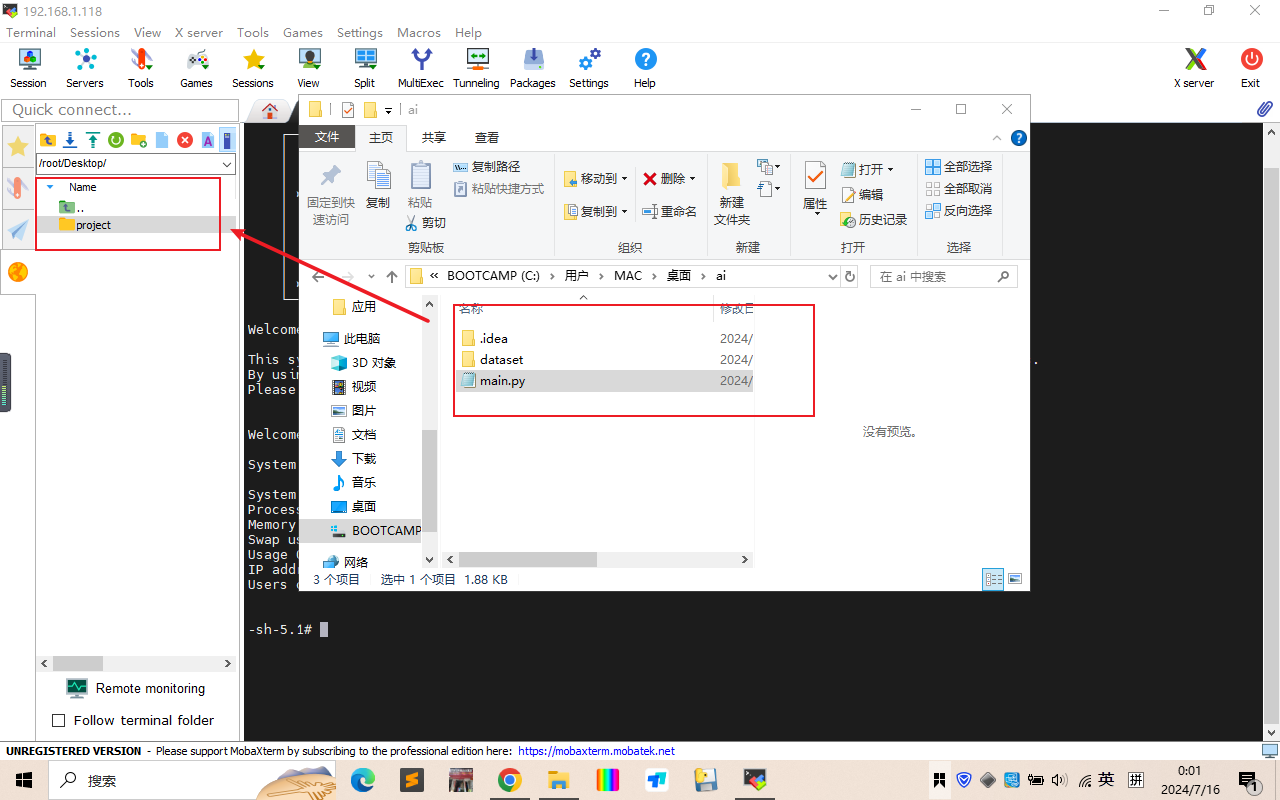The width and height of the screenshot is (1280, 800).
Task: Click the Download selected files icon
Action: pos(70,140)
